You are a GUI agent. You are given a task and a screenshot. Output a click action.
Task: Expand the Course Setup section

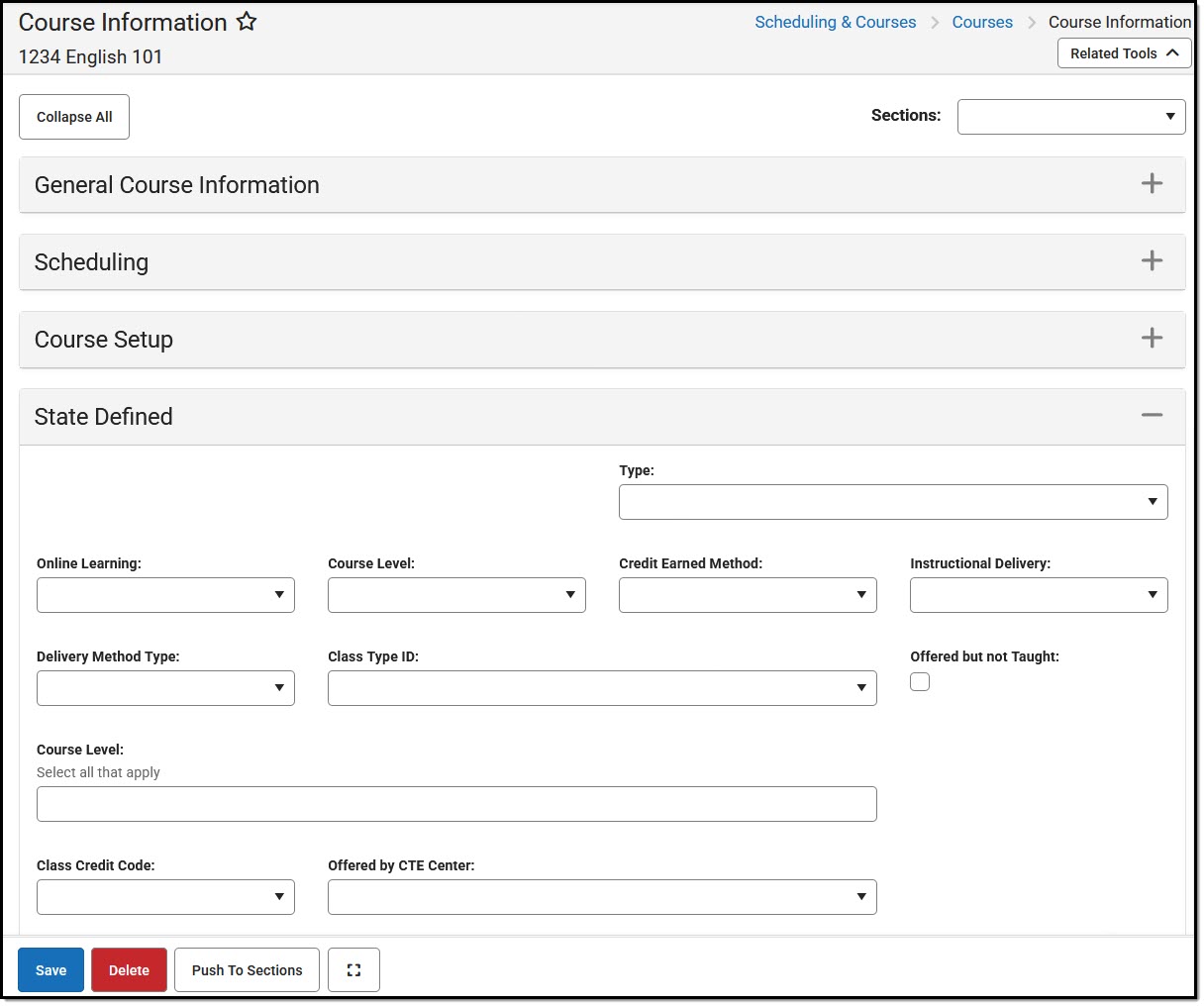(1152, 338)
